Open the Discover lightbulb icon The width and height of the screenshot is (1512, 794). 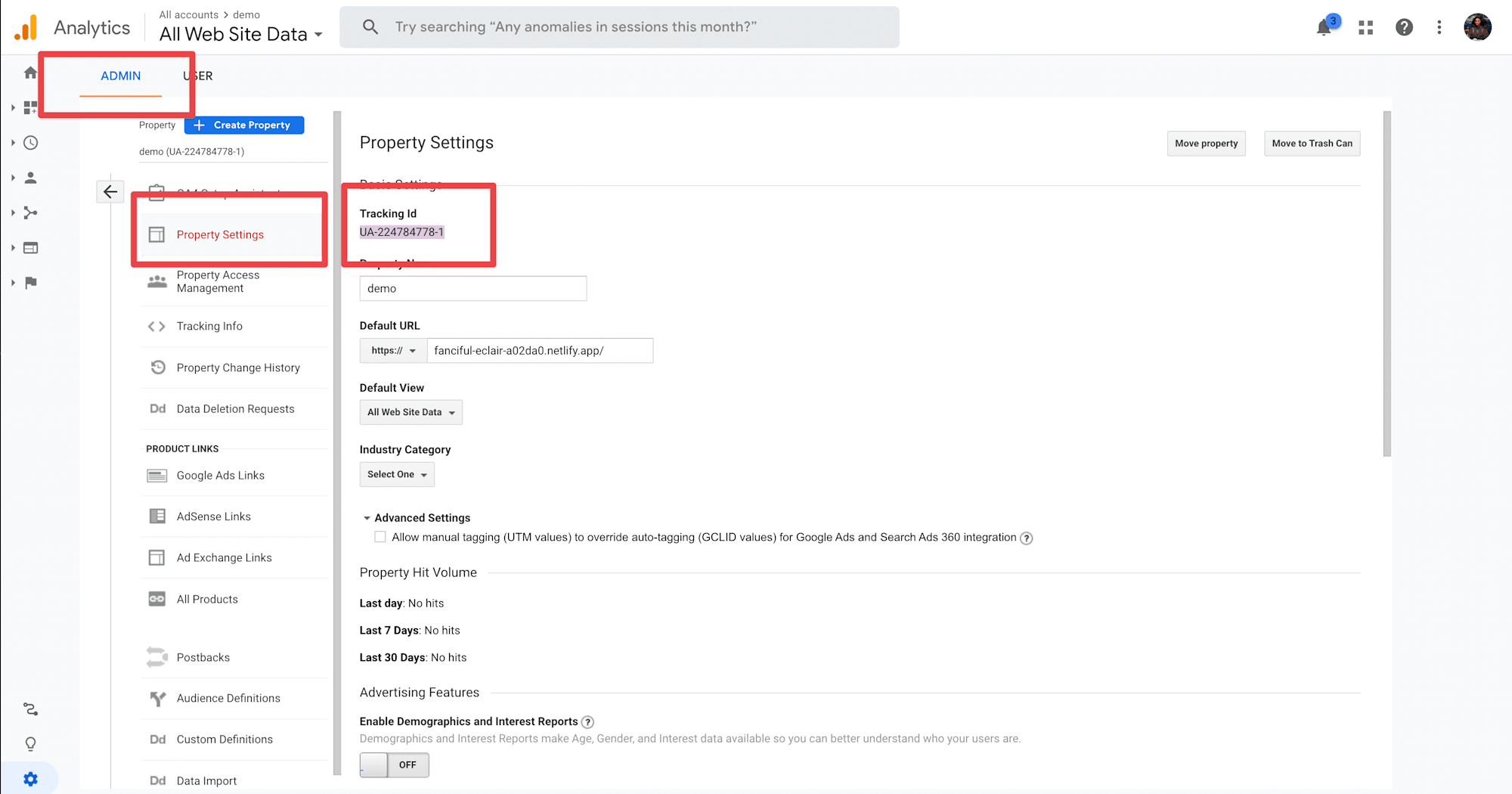(x=30, y=744)
